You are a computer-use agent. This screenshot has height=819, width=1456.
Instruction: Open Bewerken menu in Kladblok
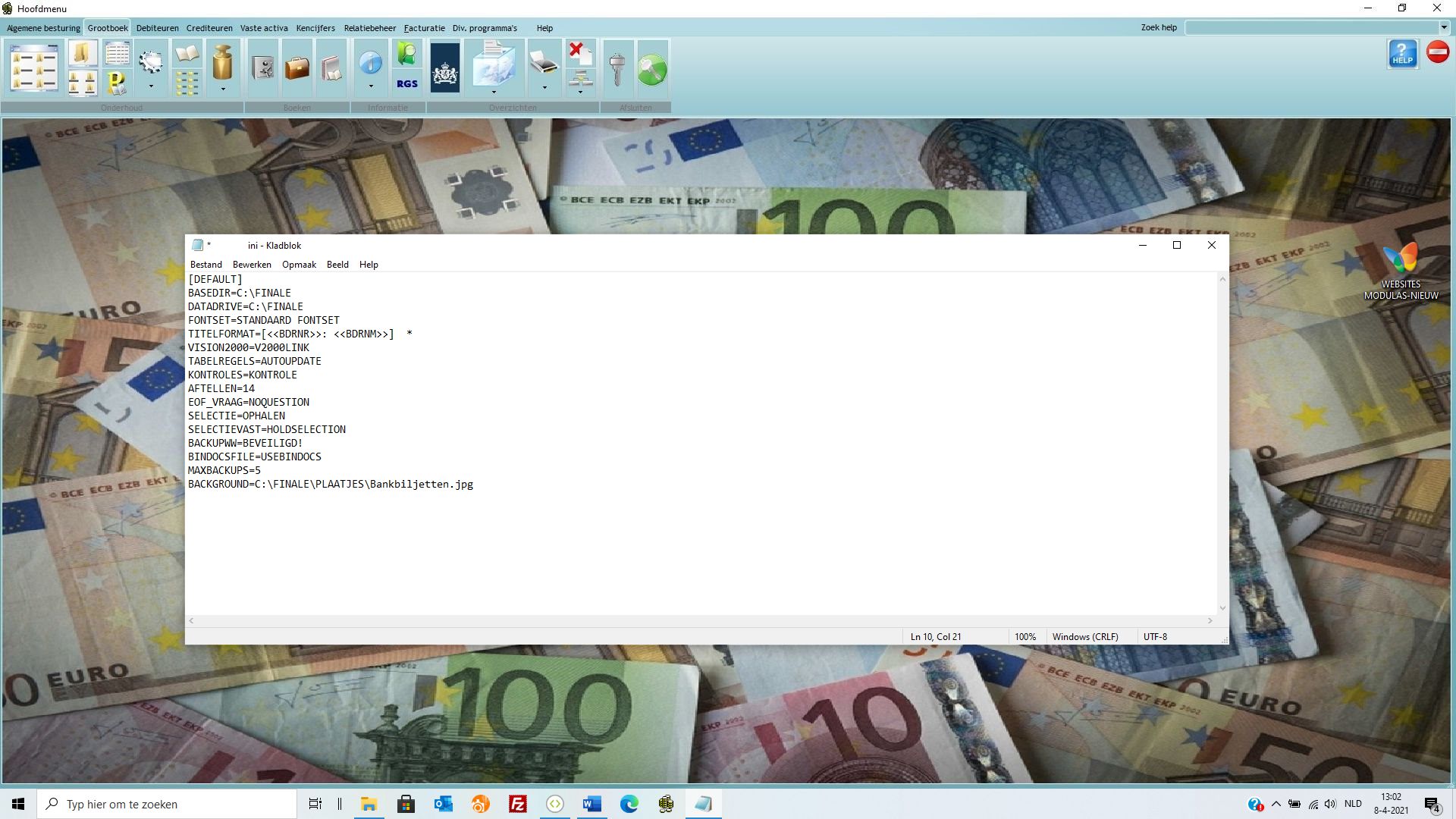coord(252,265)
